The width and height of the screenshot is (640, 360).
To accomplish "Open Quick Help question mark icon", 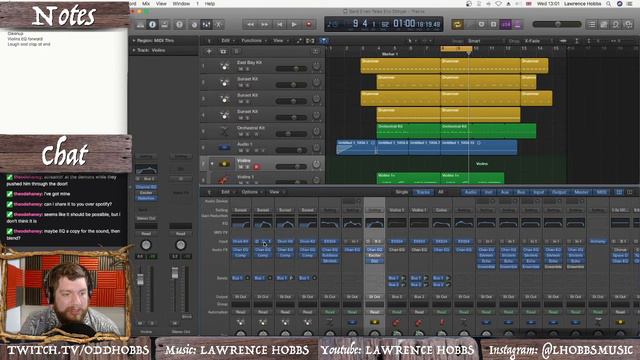I will click(179, 24).
